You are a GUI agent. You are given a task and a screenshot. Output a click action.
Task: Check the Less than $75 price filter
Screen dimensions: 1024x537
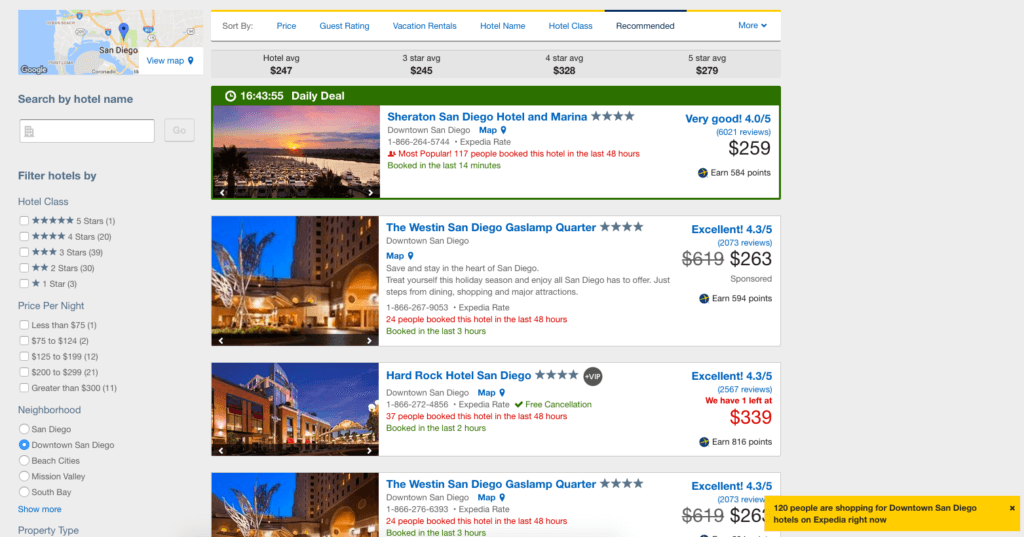point(24,325)
